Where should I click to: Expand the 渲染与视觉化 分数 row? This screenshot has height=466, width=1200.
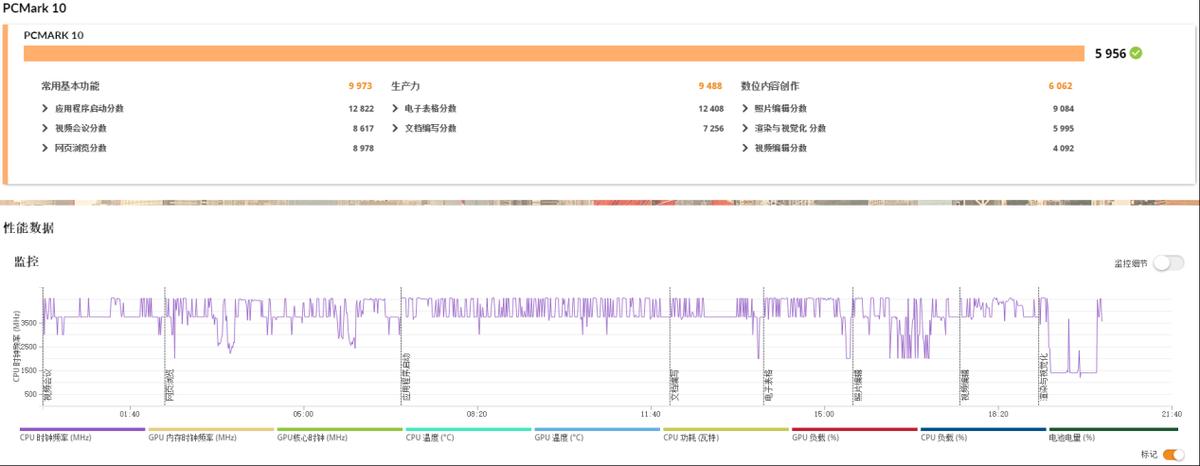pyautogui.click(x=745, y=129)
